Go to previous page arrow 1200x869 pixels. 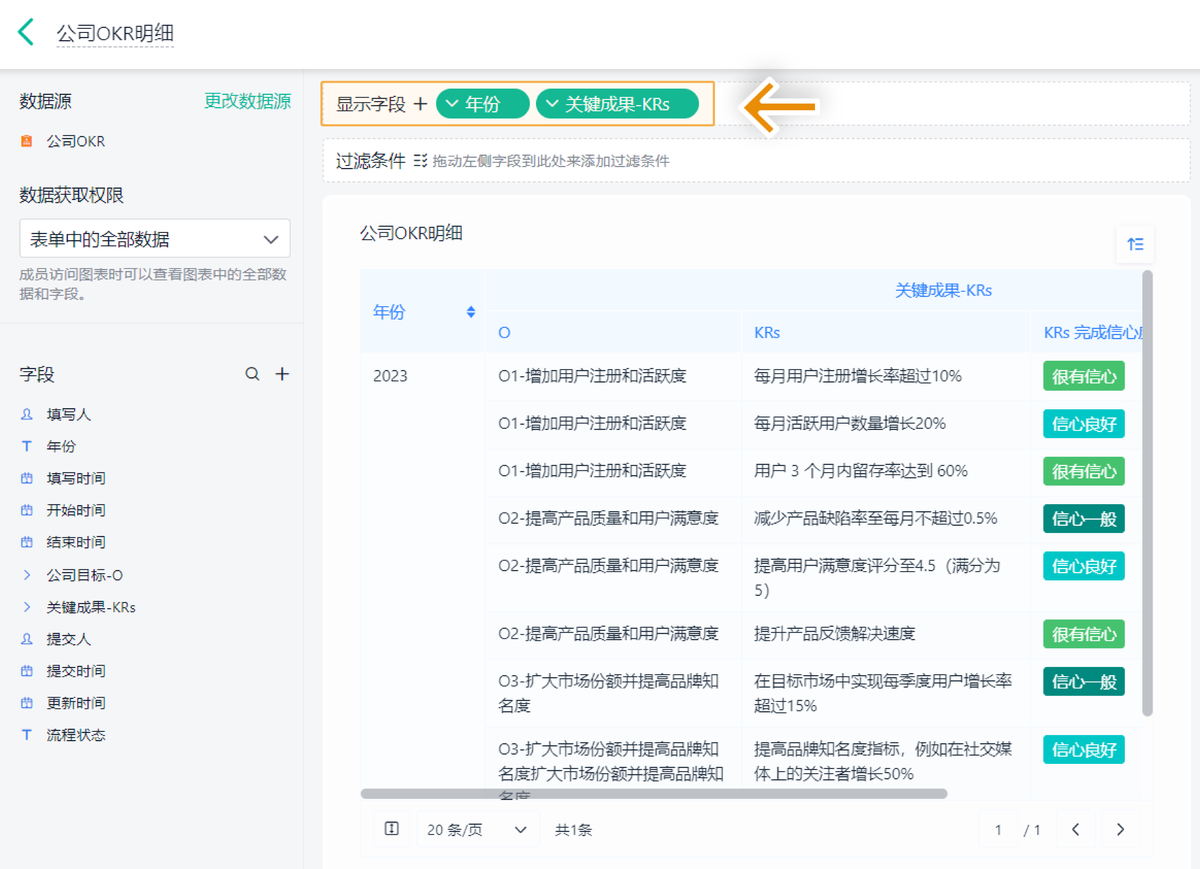click(x=1076, y=829)
